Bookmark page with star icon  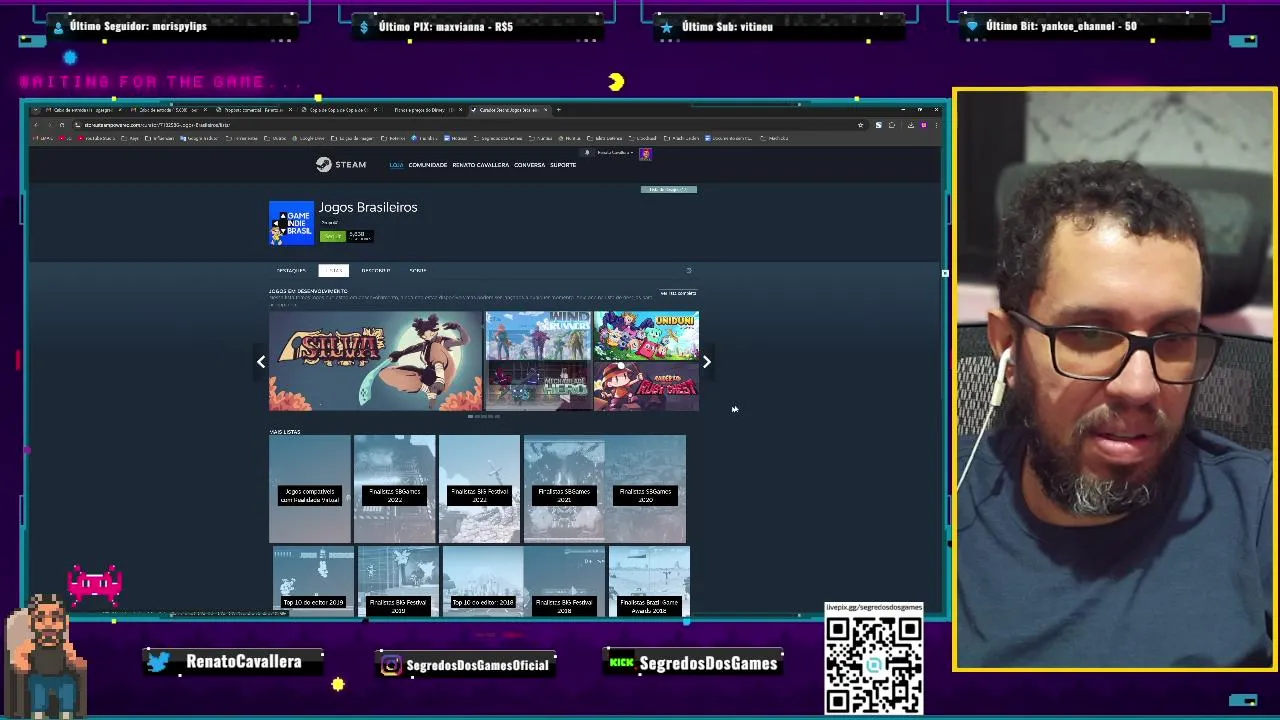tap(860, 125)
